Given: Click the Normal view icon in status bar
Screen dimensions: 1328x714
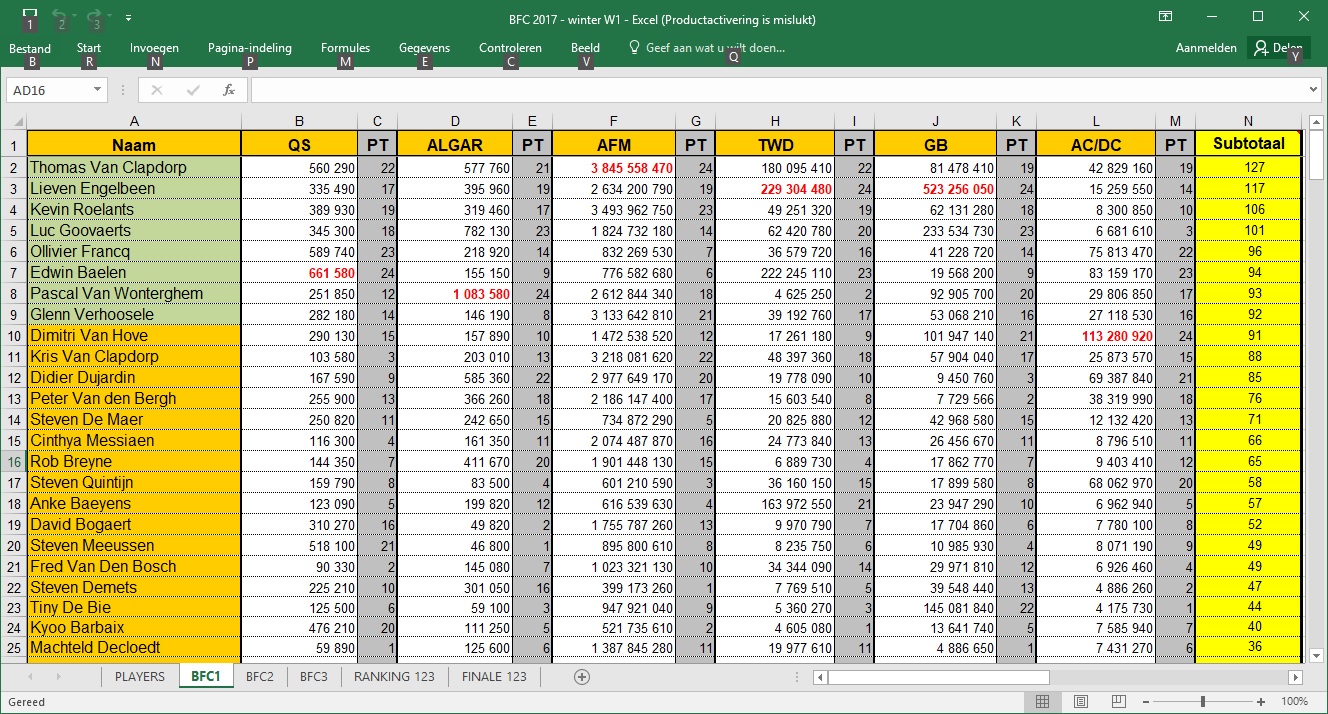Looking at the screenshot, I should pos(1043,702).
